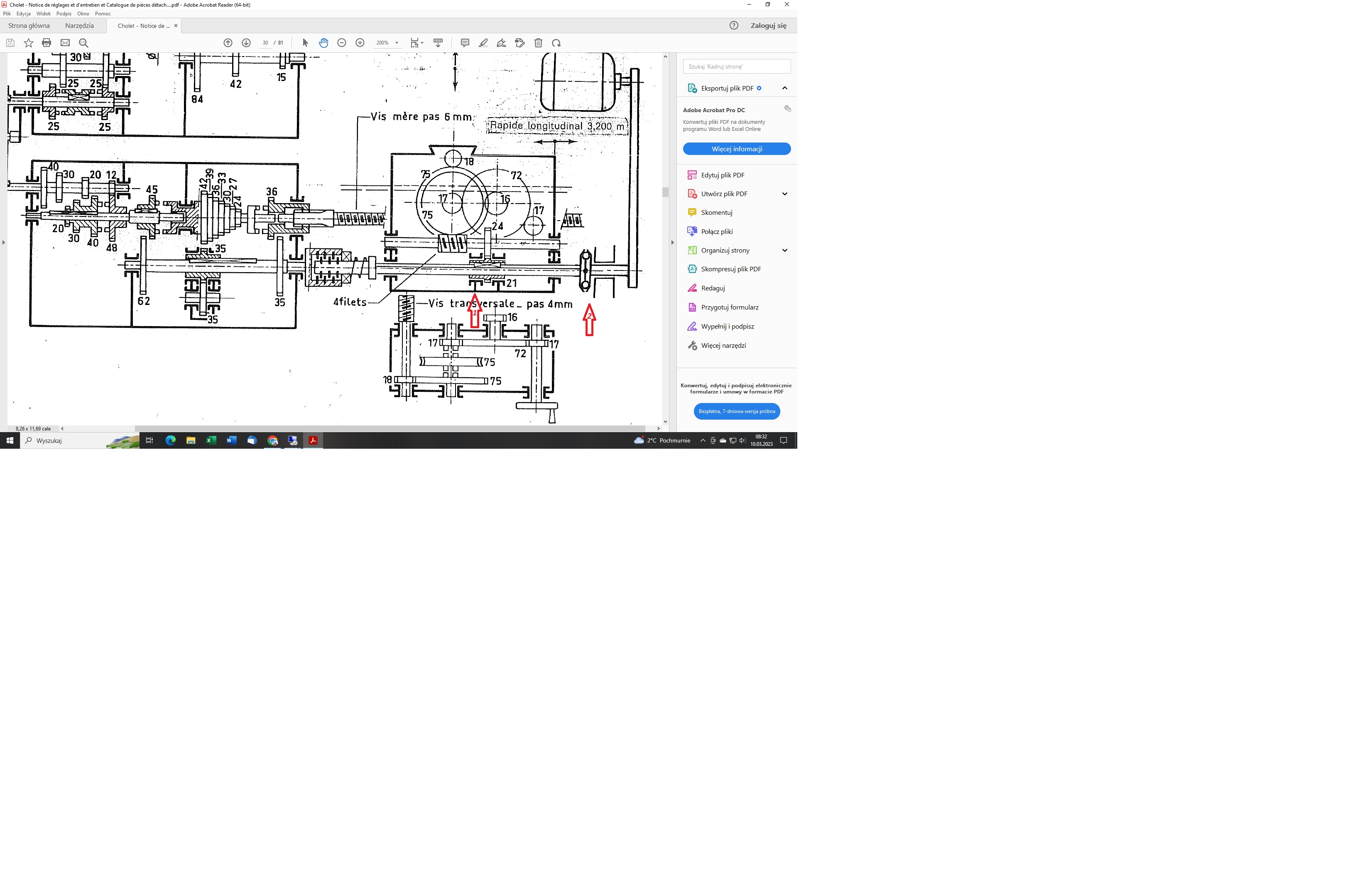Open the Podpis menu
This screenshot has height=880, width=1372.
tap(64, 14)
